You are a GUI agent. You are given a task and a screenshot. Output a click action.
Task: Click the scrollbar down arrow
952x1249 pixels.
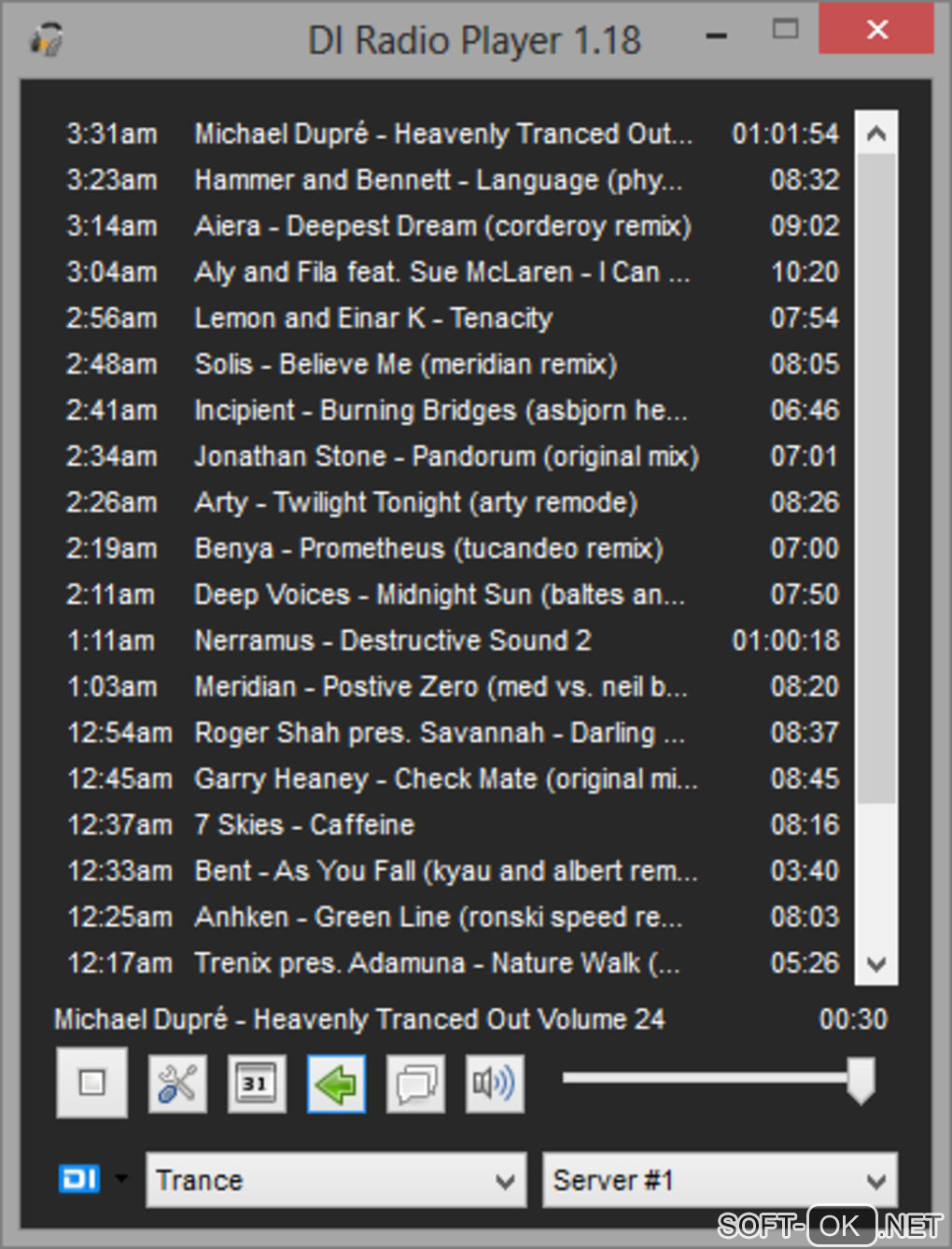pyautogui.click(x=876, y=964)
